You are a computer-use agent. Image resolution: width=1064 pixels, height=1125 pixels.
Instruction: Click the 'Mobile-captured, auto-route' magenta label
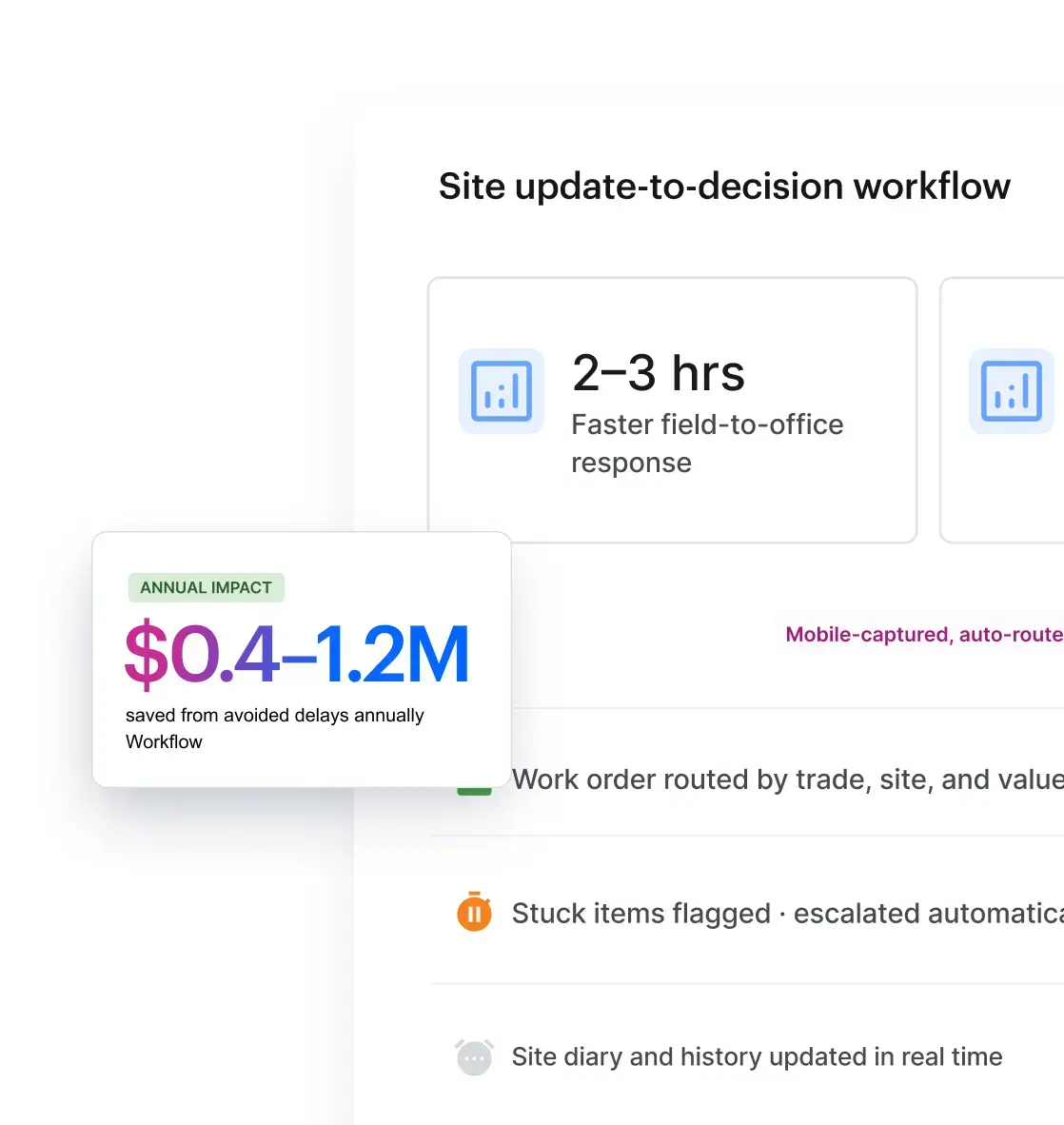924,634
